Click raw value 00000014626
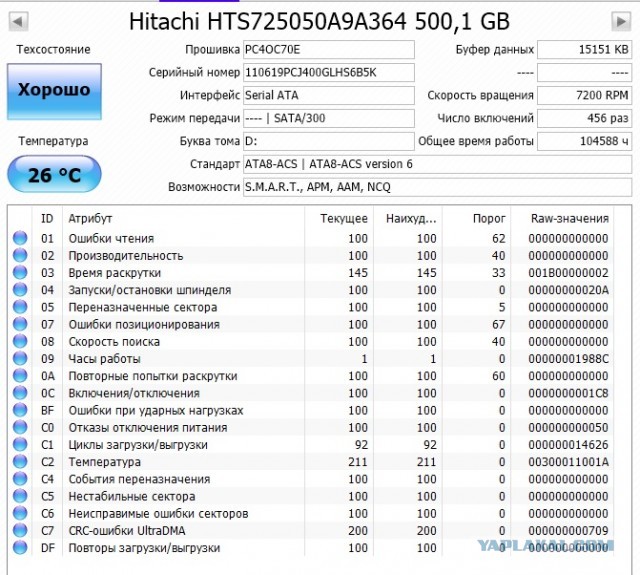 tap(568, 445)
